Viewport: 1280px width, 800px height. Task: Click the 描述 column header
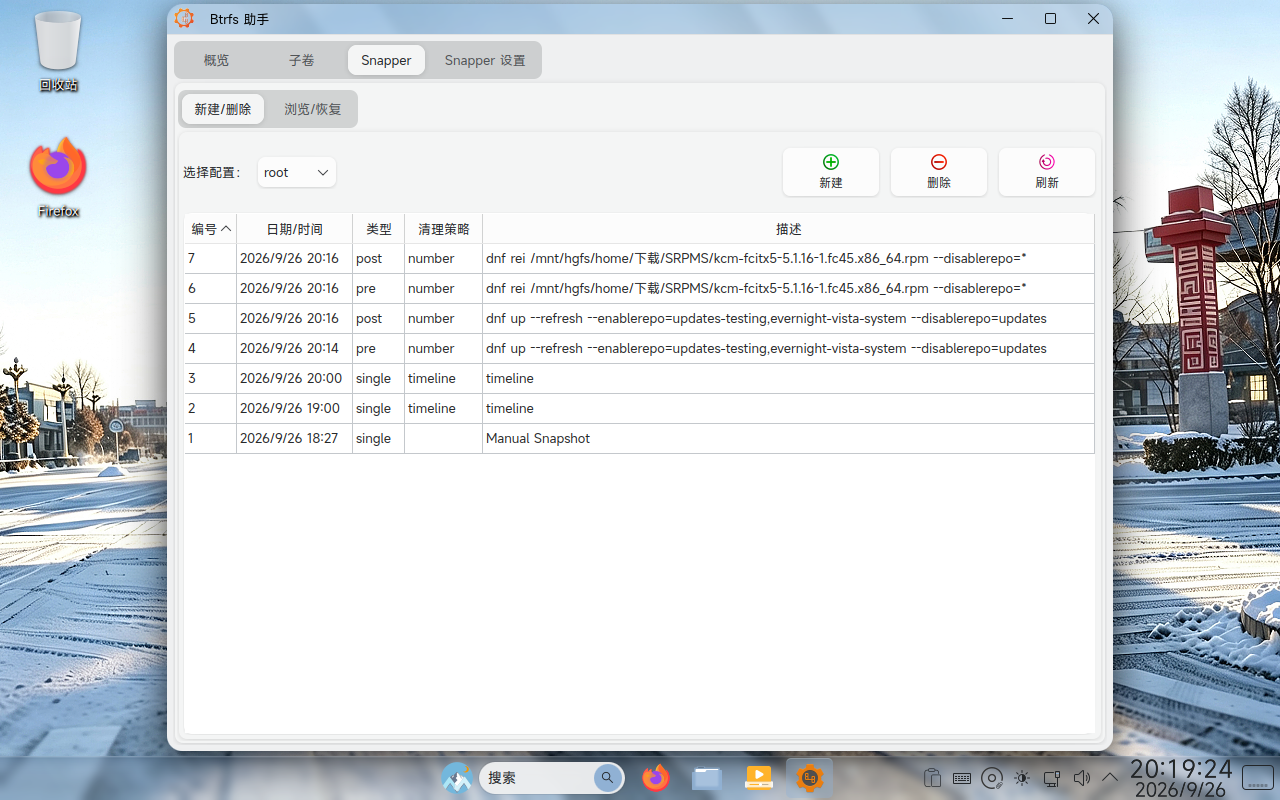tap(788, 229)
